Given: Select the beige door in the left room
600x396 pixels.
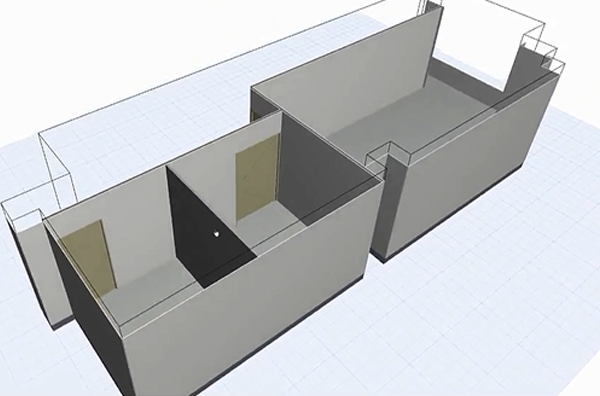Looking at the screenshot, I should click(90, 258).
